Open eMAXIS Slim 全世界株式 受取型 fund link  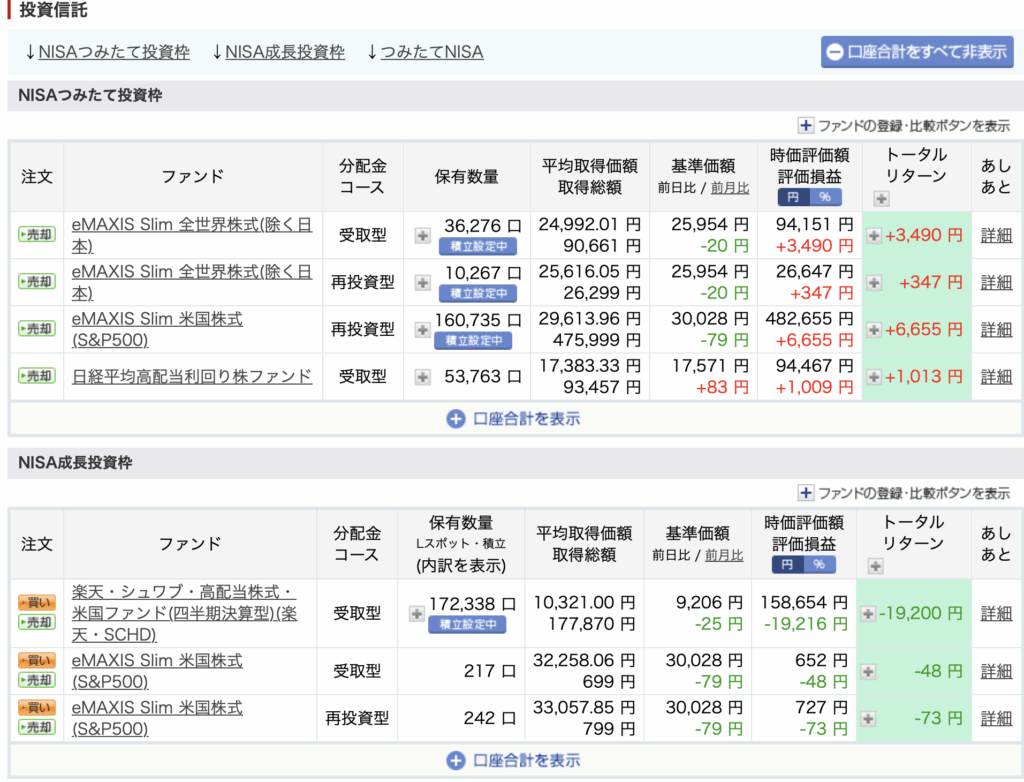click(x=191, y=235)
